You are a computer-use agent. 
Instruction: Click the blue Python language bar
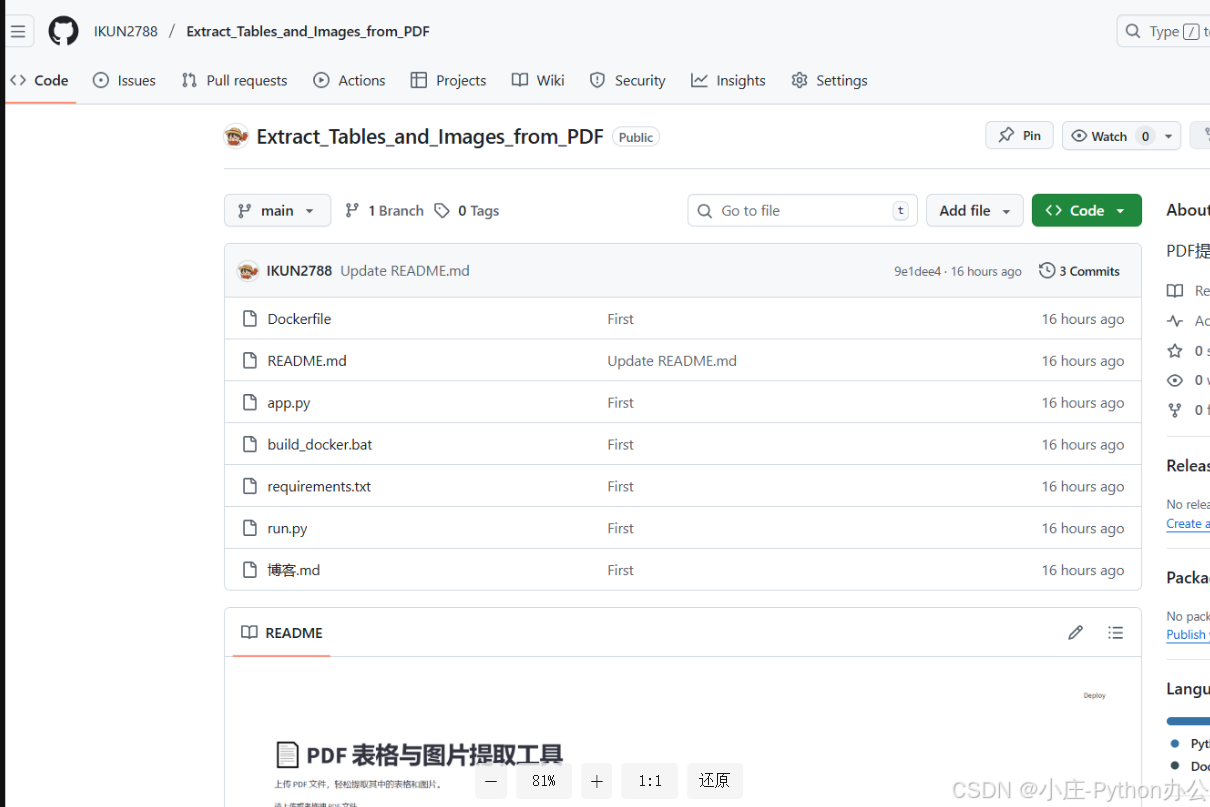point(1188,720)
